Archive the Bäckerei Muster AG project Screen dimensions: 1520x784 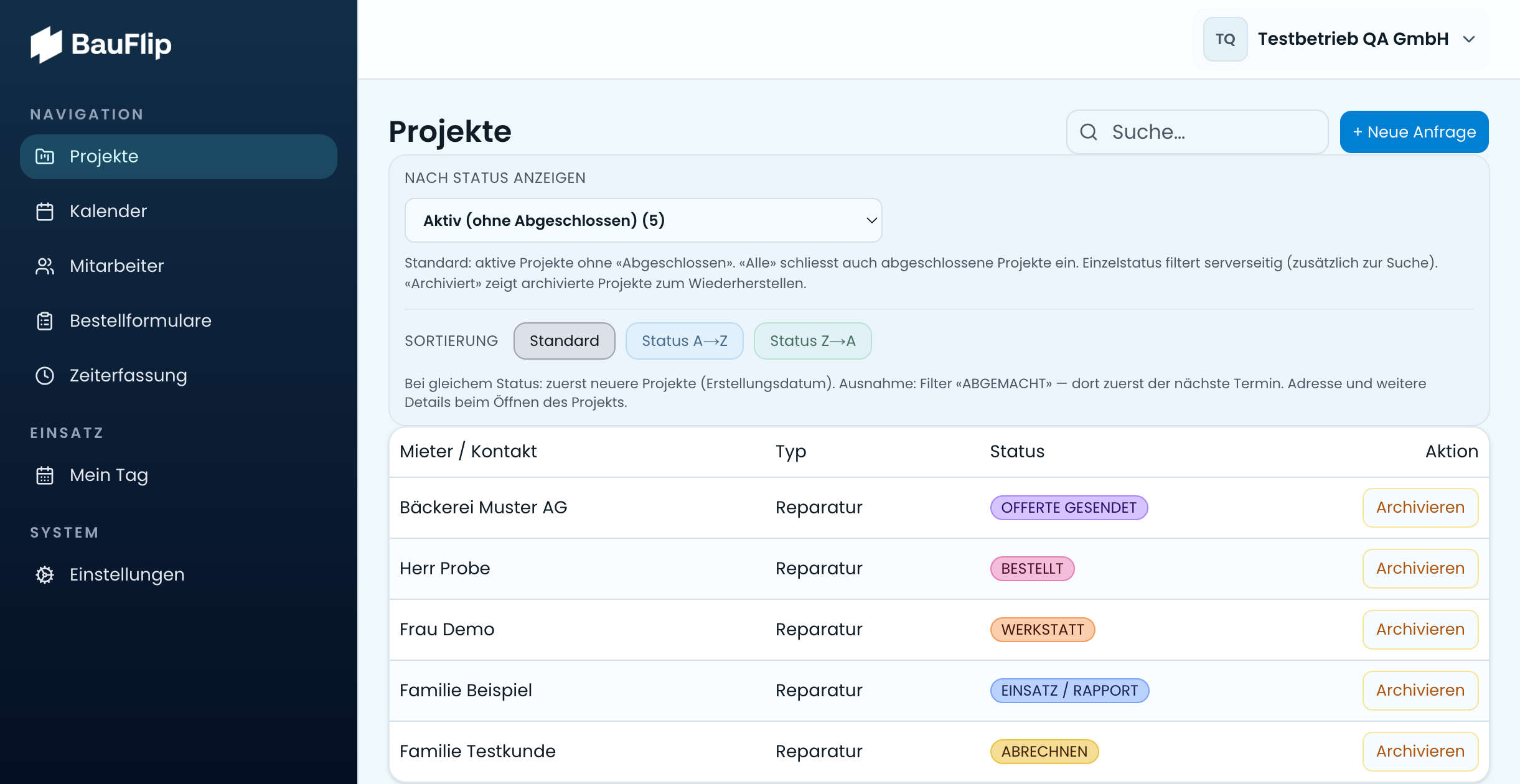coord(1420,508)
